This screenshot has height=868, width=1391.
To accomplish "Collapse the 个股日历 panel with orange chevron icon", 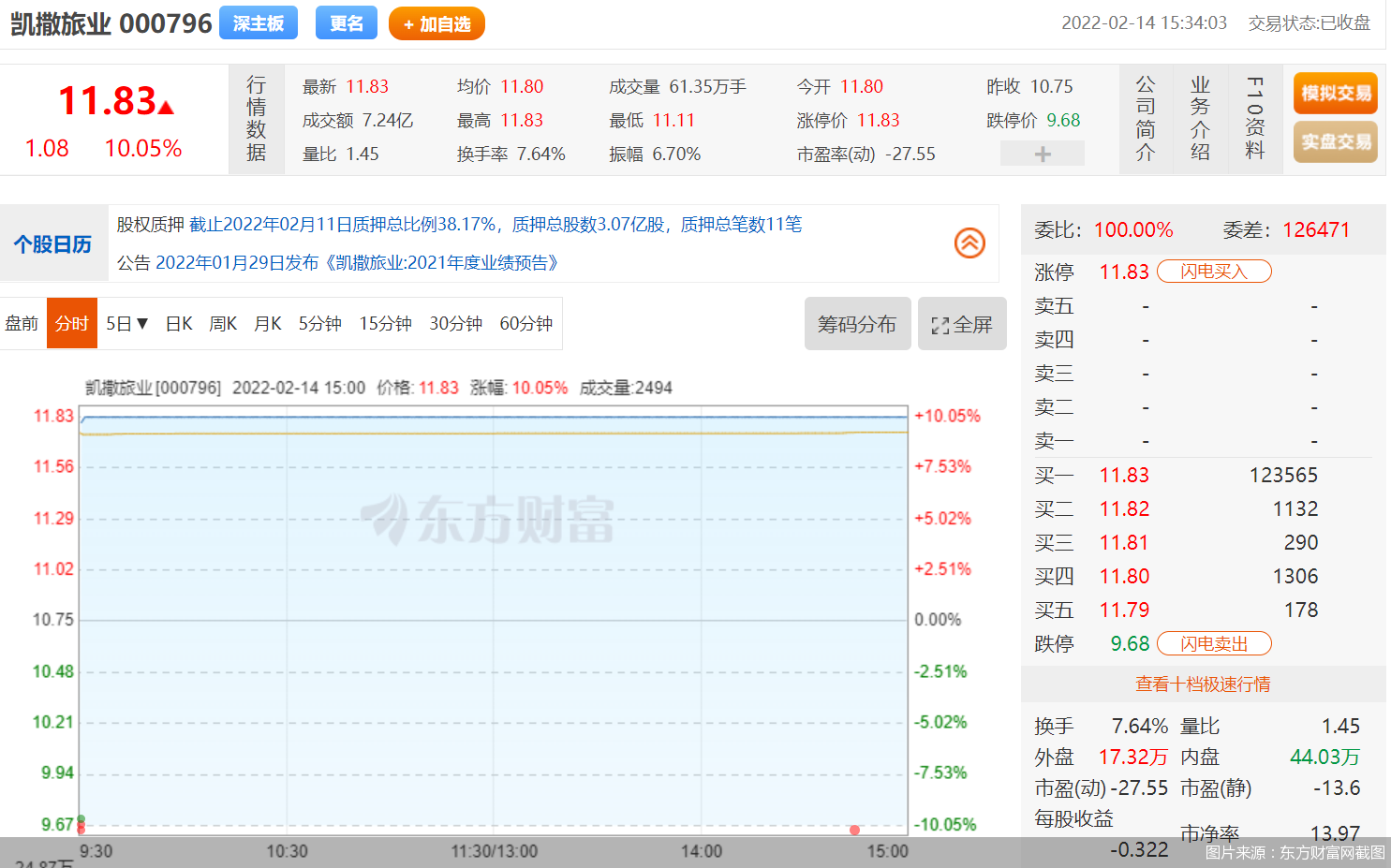I will click(x=969, y=243).
